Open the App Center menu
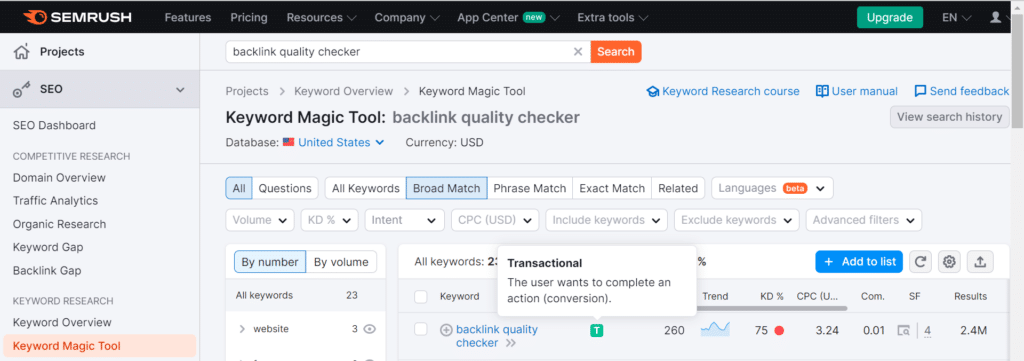The width and height of the screenshot is (1024, 361). pos(508,18)
